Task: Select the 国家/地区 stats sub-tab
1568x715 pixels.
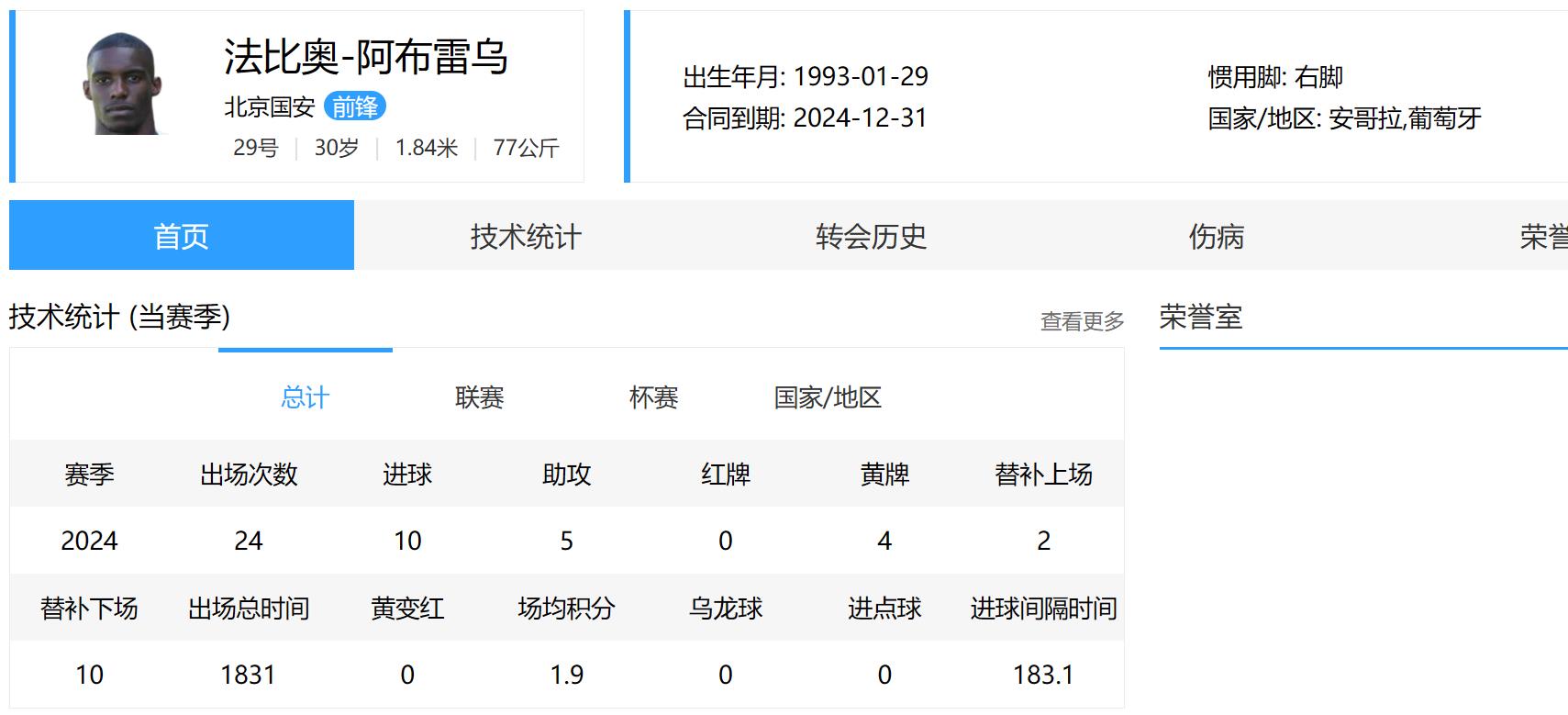Action: 828,397
